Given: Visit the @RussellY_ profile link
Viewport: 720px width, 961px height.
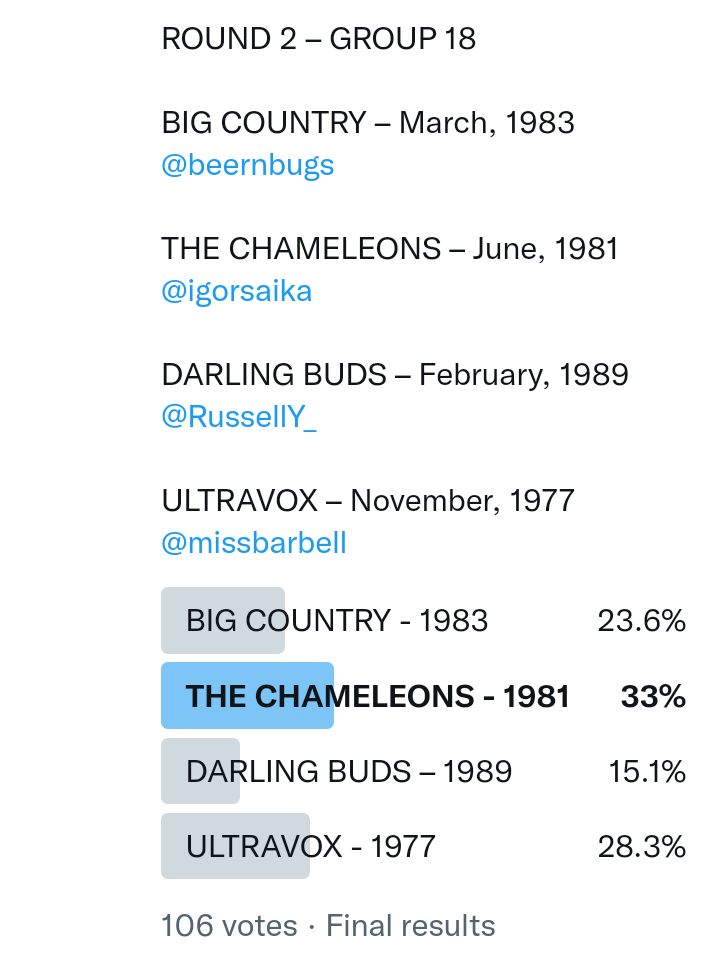Looking at the screenshot, I should click(239, 417).
